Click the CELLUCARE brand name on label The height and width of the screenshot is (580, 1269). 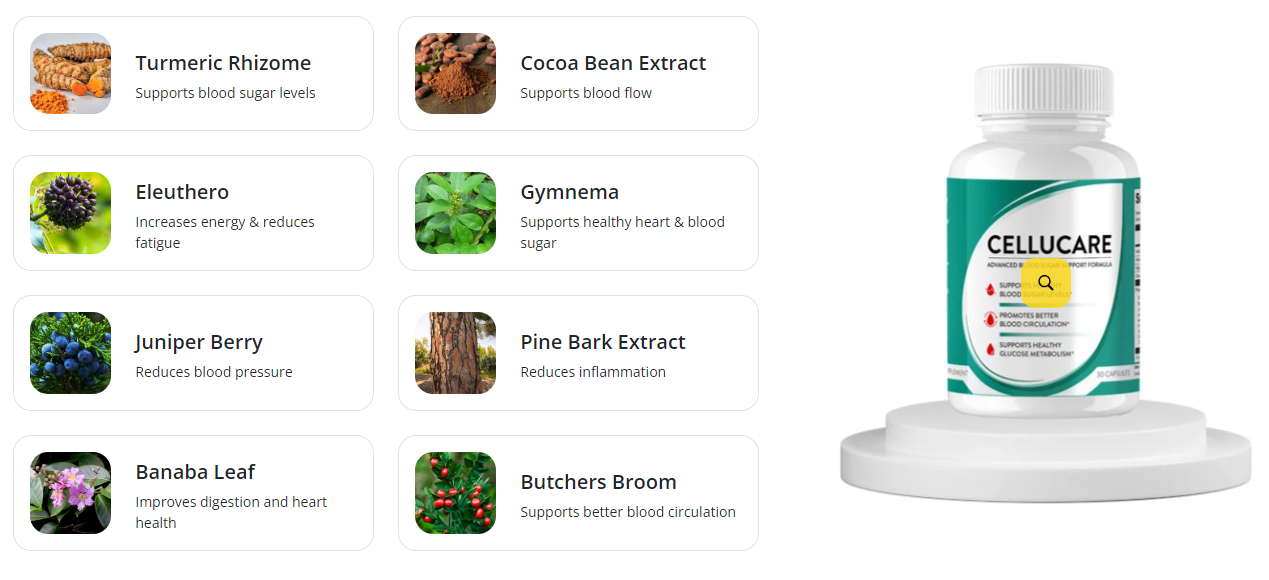[1049, 245]
